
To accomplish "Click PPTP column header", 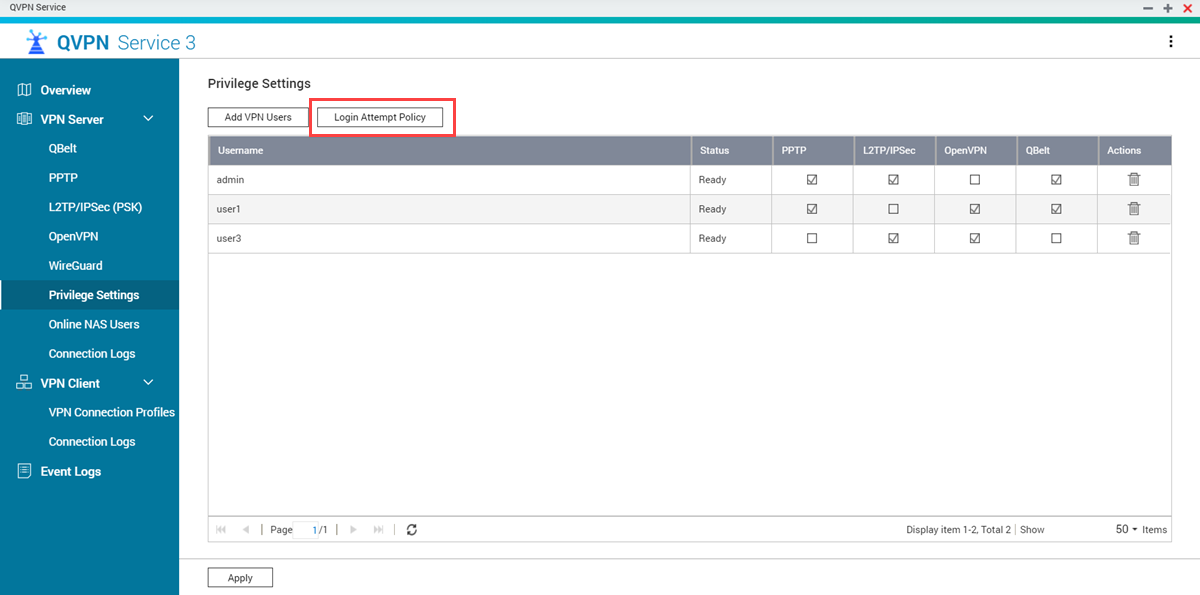I will (812, 150).
